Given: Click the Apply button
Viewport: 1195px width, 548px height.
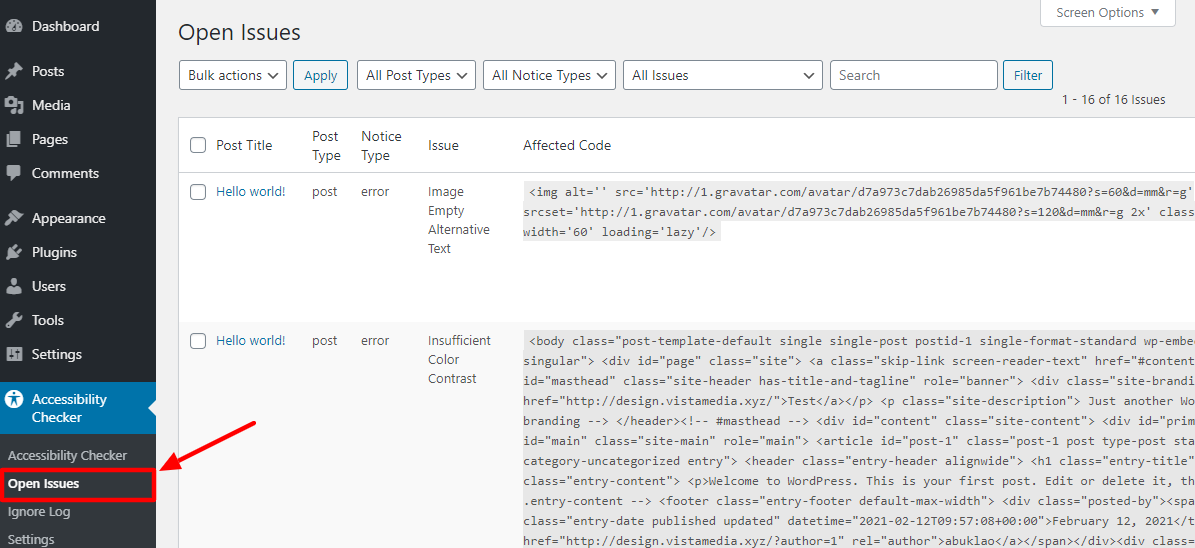Looking at the screenshot, I should [x=320, y=75].
